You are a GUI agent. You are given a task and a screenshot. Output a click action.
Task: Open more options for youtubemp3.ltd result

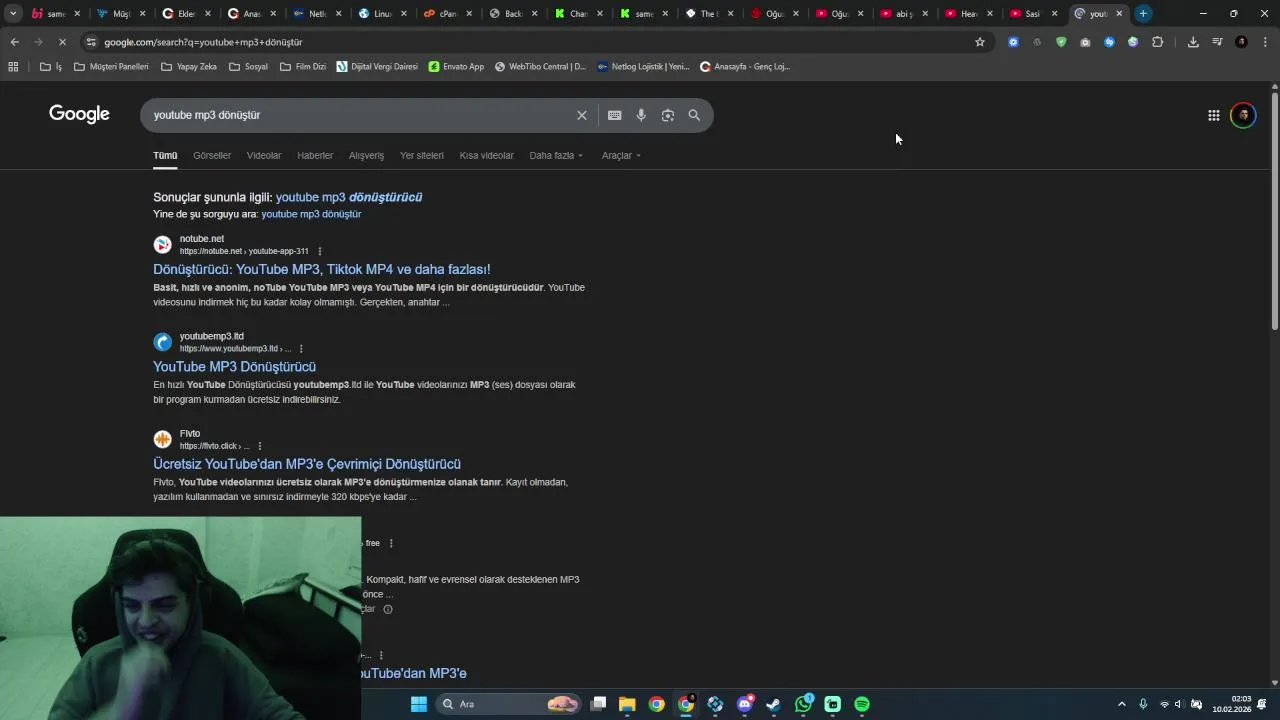[x=301, y=349]
